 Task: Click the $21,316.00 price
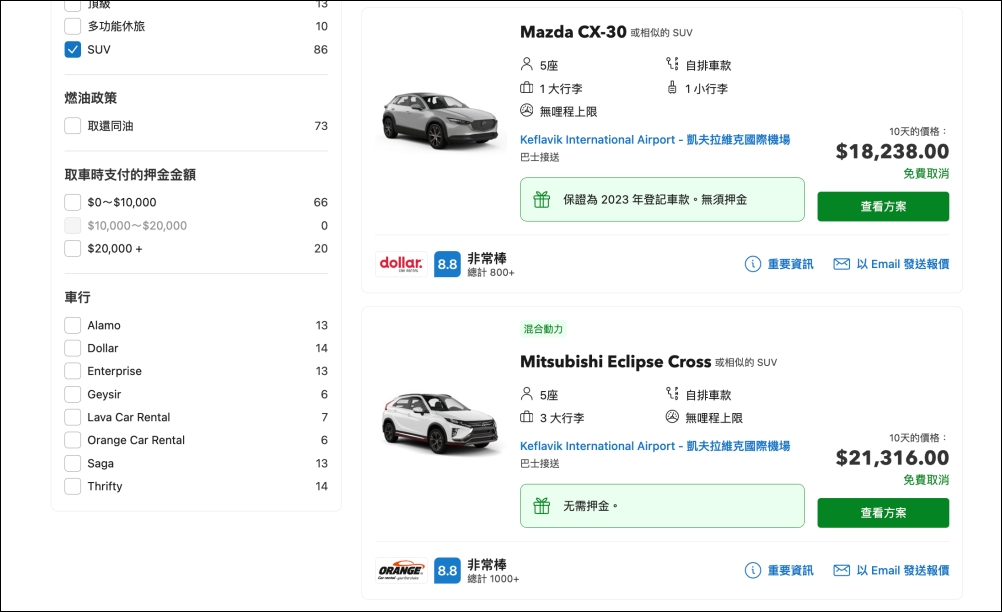892,457
